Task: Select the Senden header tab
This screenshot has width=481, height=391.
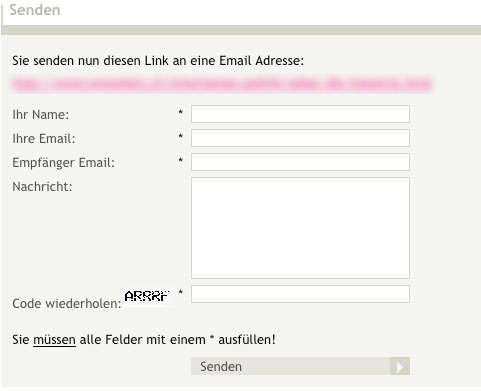Action: [x=35, y=10]
